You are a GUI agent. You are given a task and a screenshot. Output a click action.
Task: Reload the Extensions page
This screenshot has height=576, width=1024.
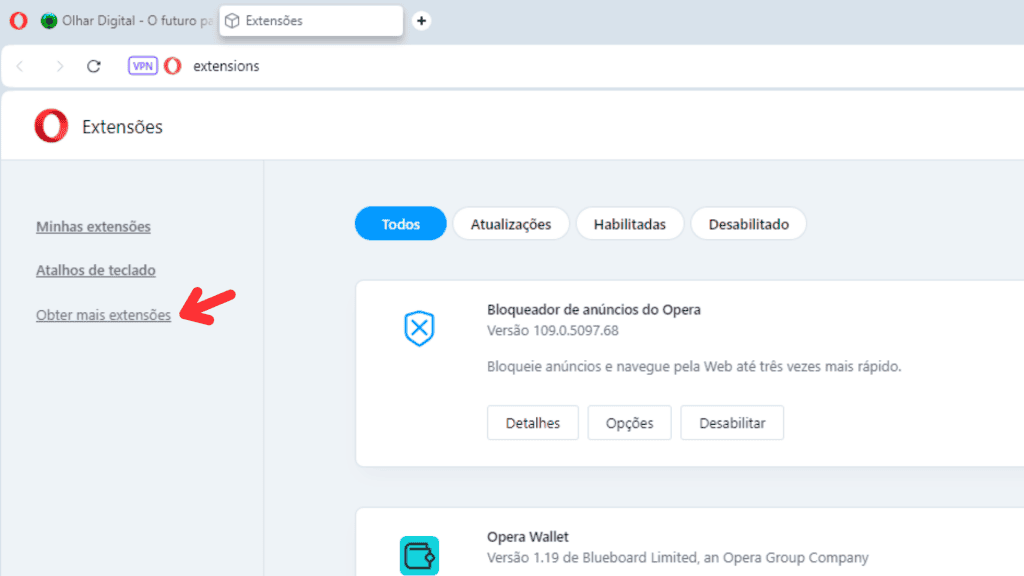pos(93,65)
